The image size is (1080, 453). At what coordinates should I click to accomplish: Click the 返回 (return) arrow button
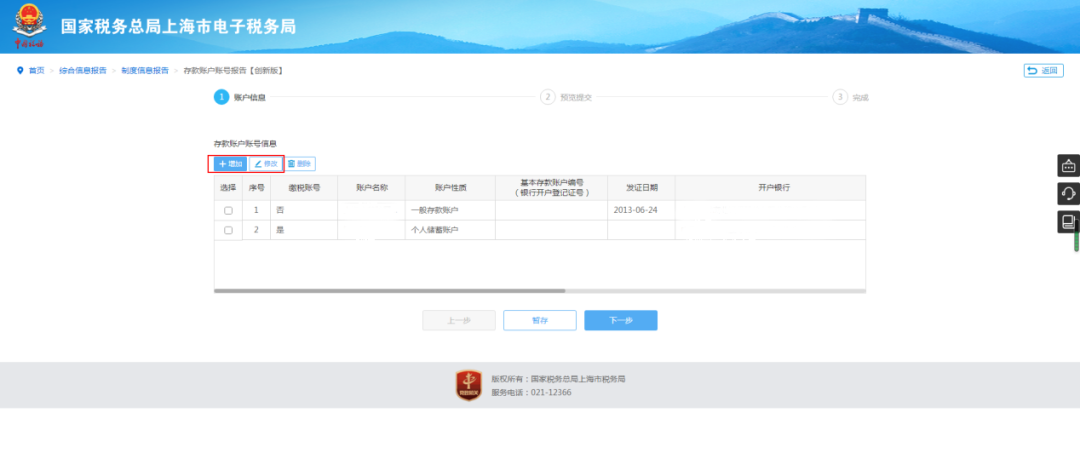click(x=1043, y=70)
